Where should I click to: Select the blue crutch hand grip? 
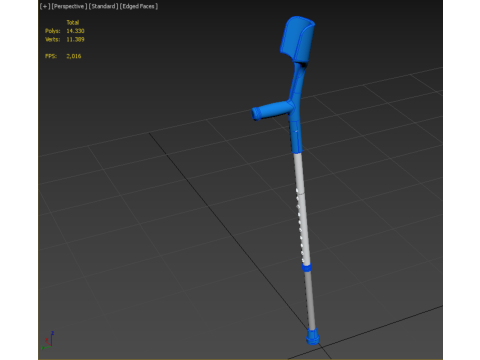tap(271, 111)
